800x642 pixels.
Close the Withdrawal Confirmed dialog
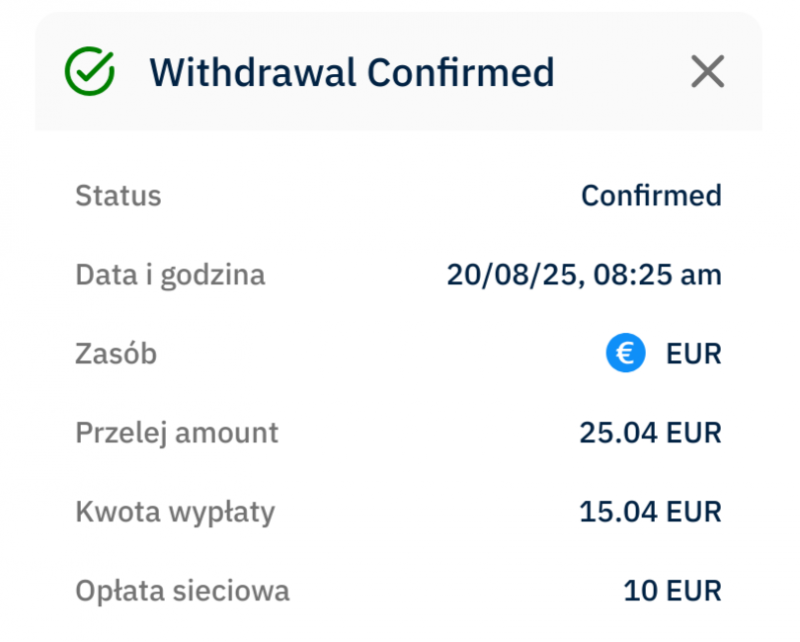tap(707, 72)
